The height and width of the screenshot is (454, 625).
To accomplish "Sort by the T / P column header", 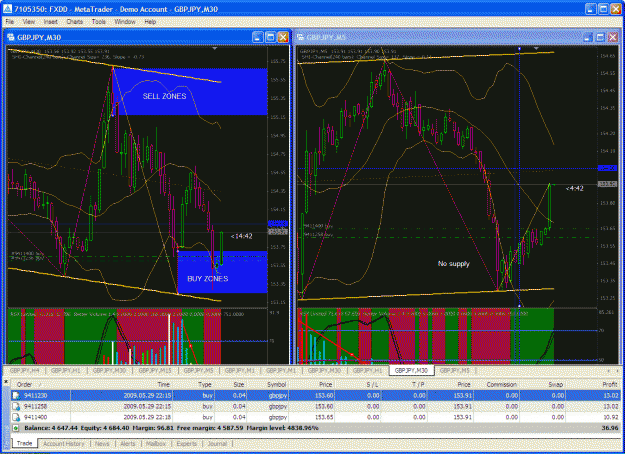I will [419, 384].
